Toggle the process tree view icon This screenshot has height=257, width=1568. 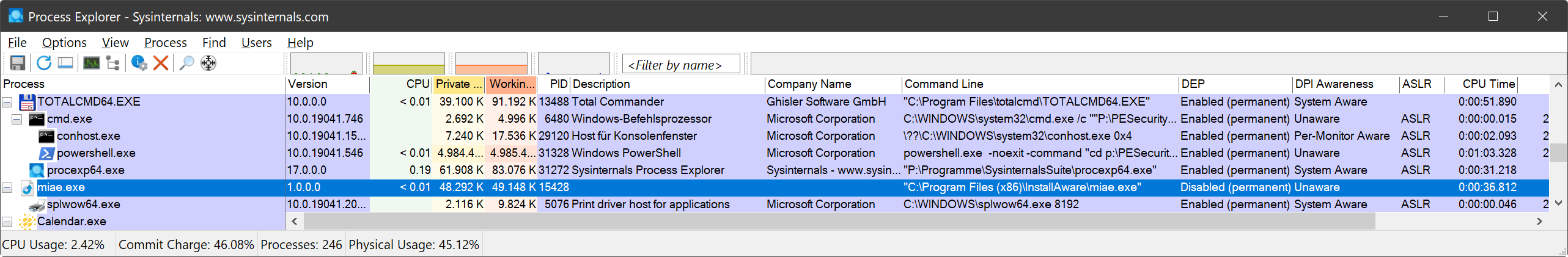[113, 63]
